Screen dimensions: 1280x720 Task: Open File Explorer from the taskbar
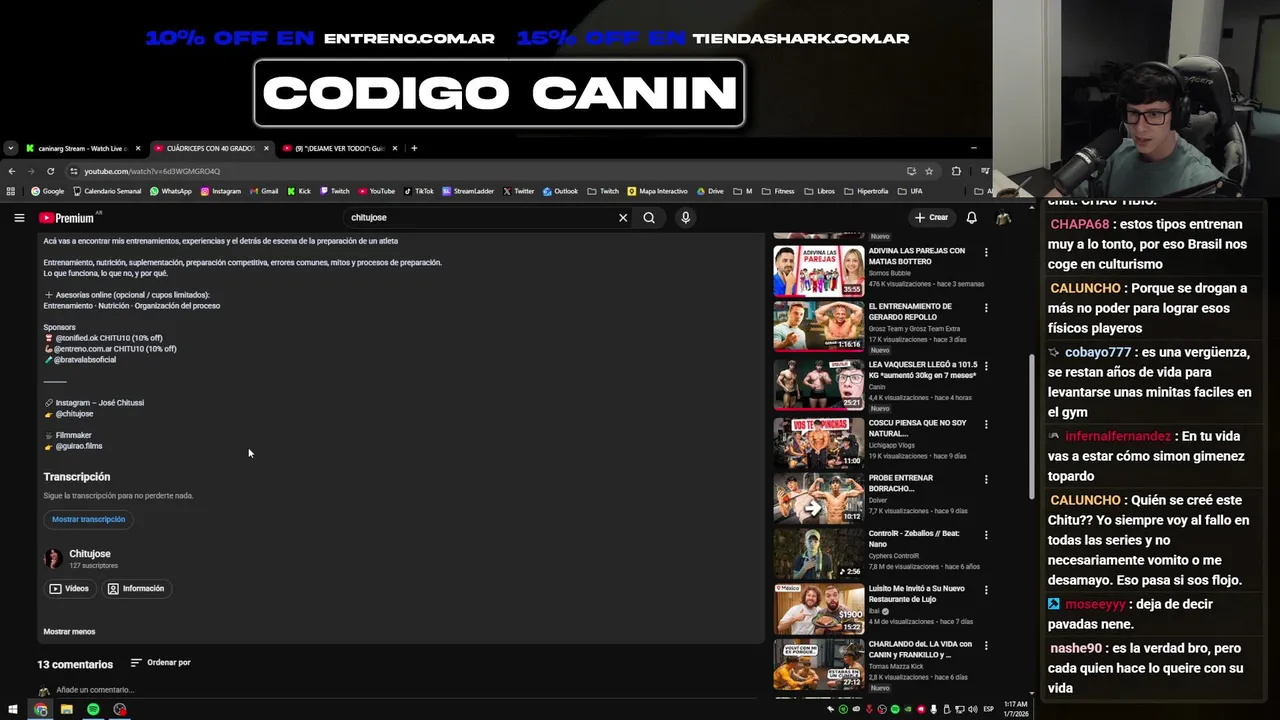tap(67, 709)
